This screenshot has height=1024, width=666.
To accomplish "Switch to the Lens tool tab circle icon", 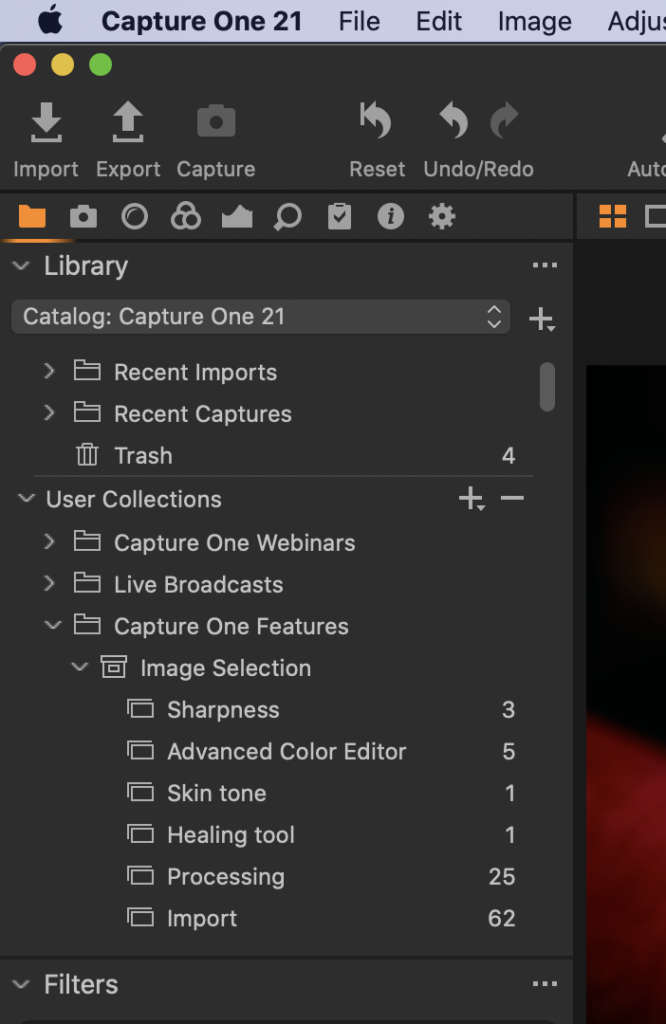I will coord(135,216).
